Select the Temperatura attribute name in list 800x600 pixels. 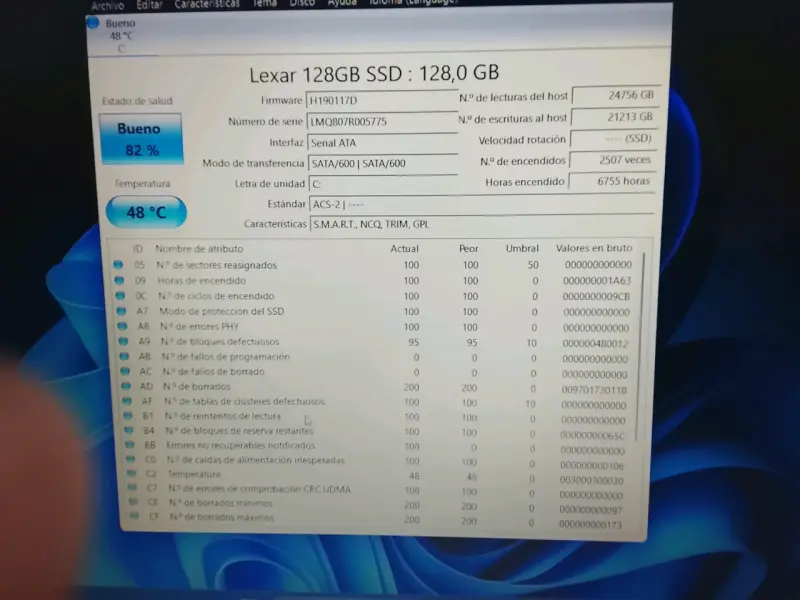tap(194, 474)
